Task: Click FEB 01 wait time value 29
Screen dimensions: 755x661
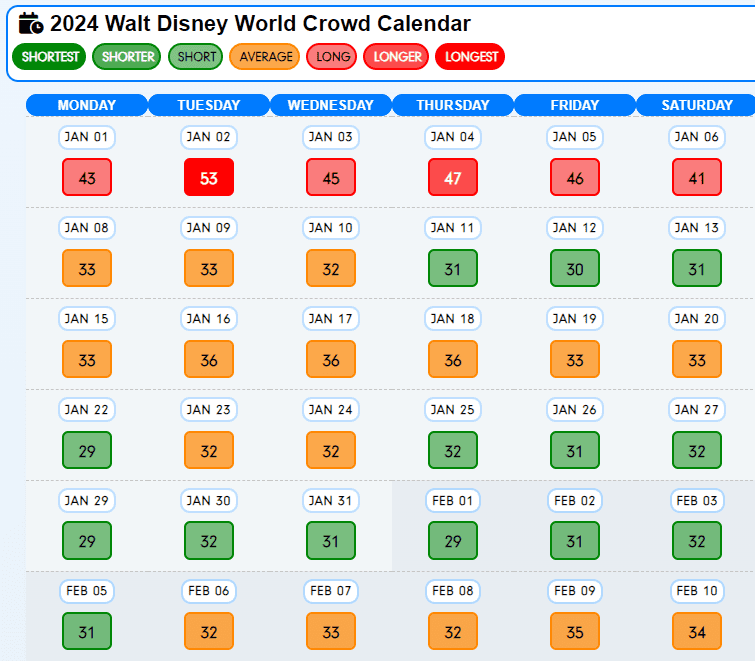Action: point(453,541)
